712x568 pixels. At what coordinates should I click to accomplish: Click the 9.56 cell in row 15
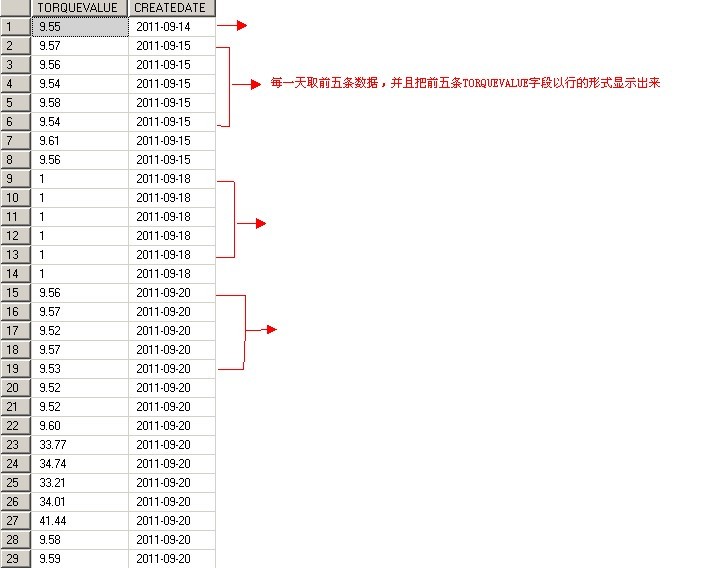(x=80, y=293)
